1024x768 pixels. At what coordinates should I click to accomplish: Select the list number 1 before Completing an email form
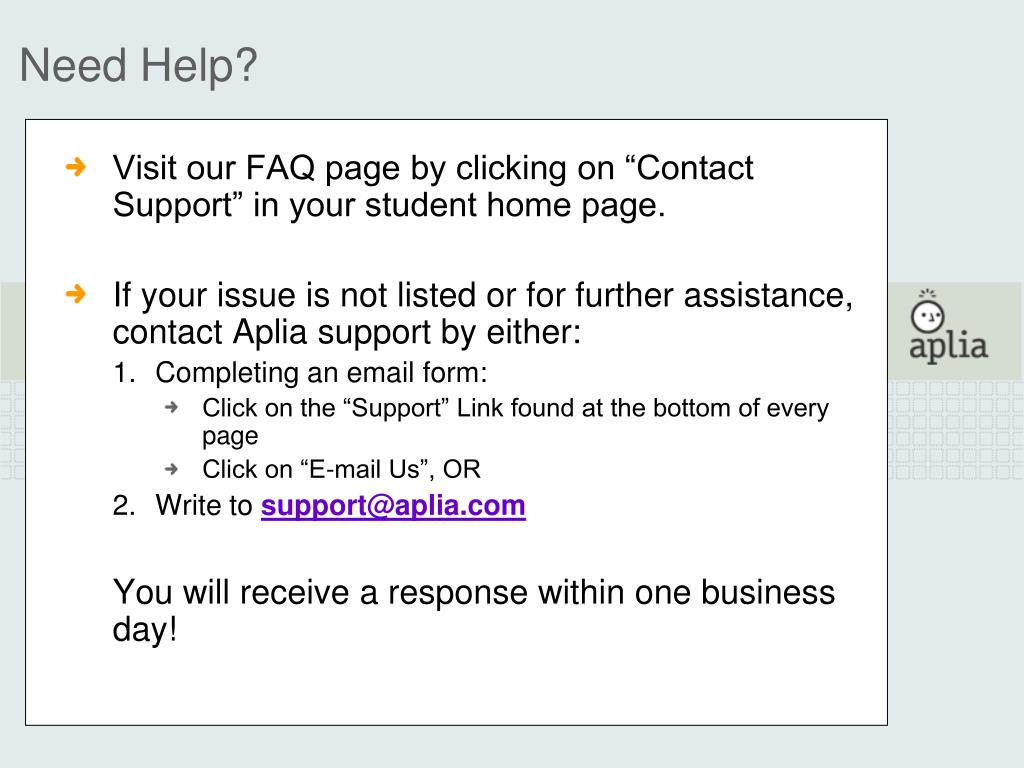[x=124, y=373]
